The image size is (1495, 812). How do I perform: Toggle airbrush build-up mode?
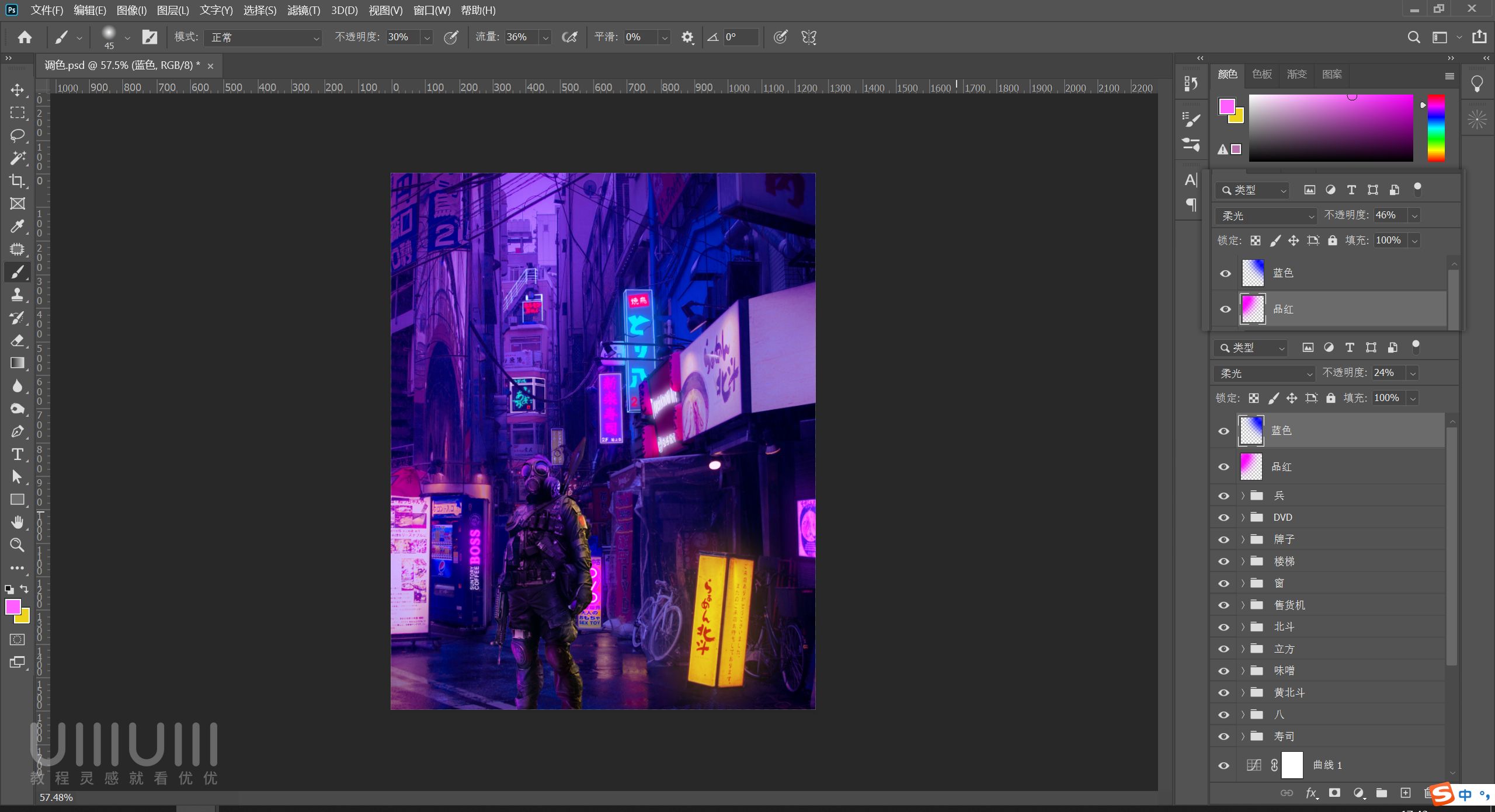coord(569,37)
